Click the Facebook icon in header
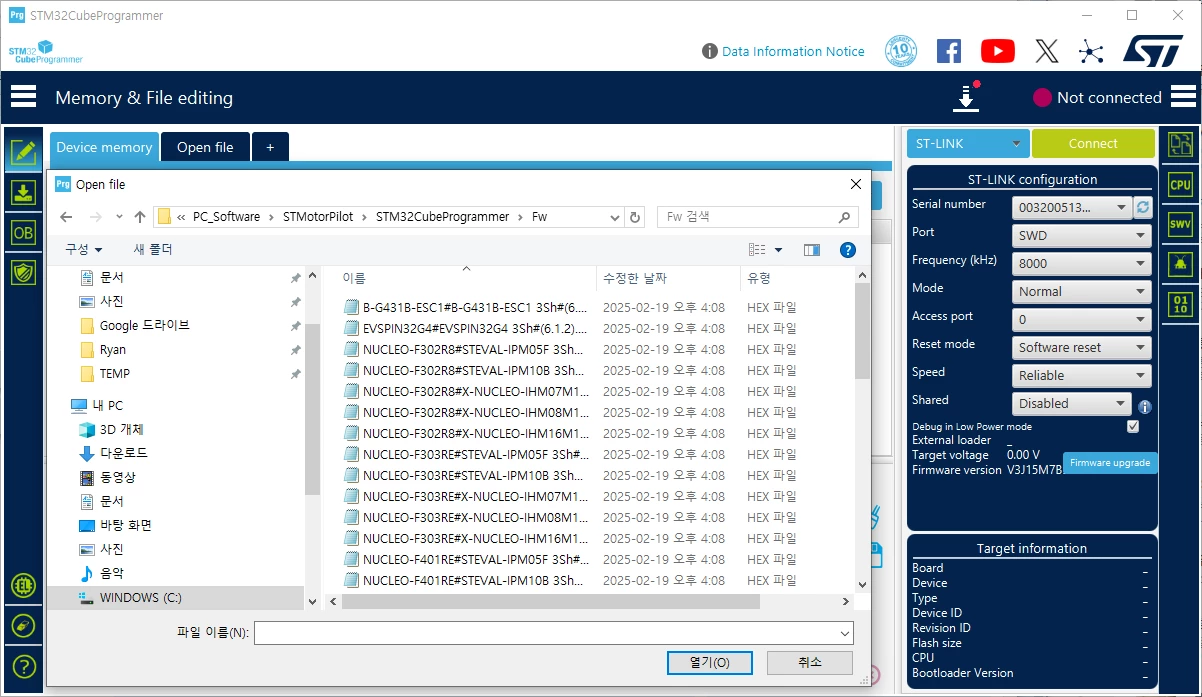1202x697 pixels. tap(949, 51)
